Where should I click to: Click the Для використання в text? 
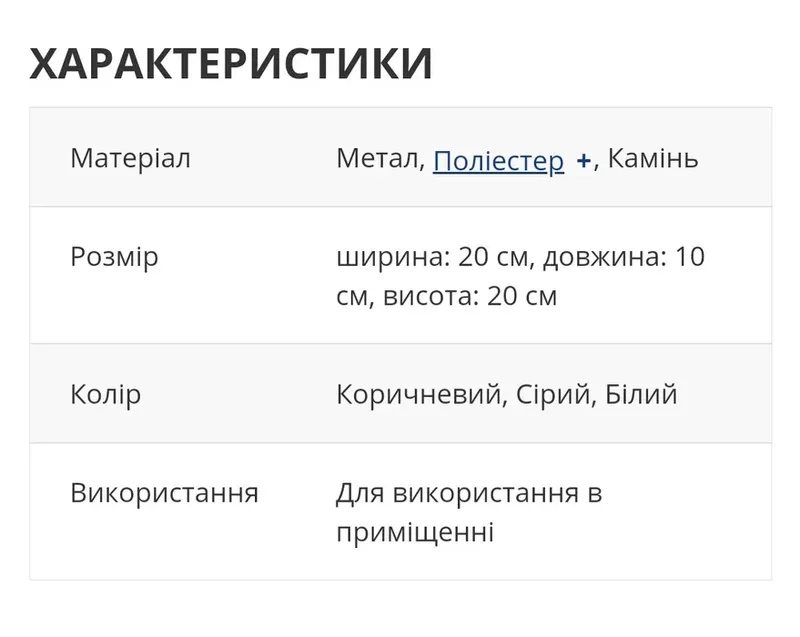(469, 493)
